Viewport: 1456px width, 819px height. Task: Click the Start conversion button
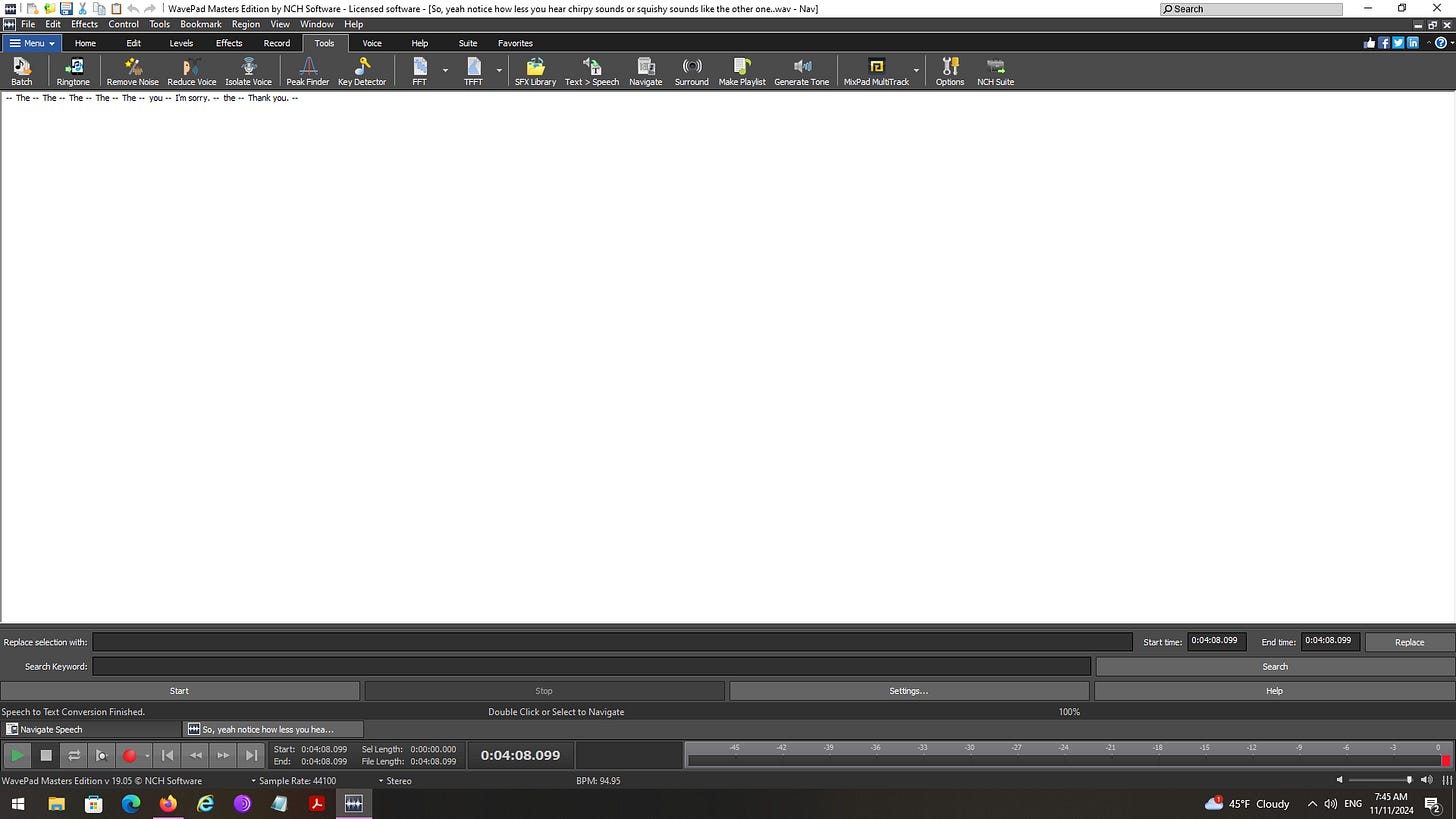[x=180, y=691]
